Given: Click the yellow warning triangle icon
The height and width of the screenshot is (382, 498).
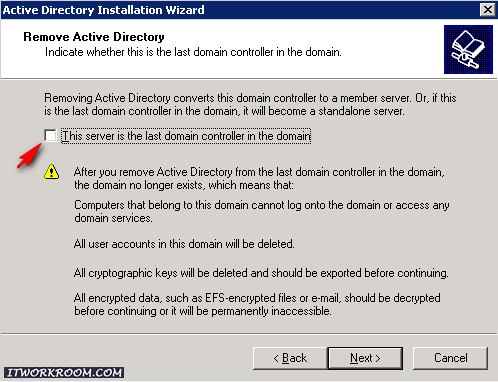Looking at the screenshot, I should point(52,171).
